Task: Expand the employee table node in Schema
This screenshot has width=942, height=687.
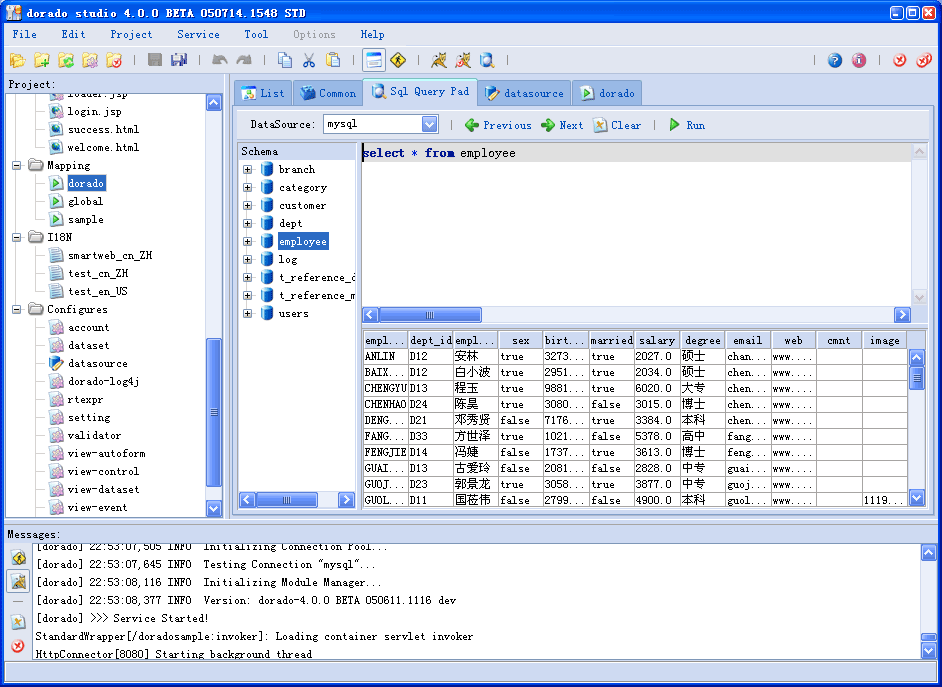Action: pyautogui.click(x=247, y=241)
